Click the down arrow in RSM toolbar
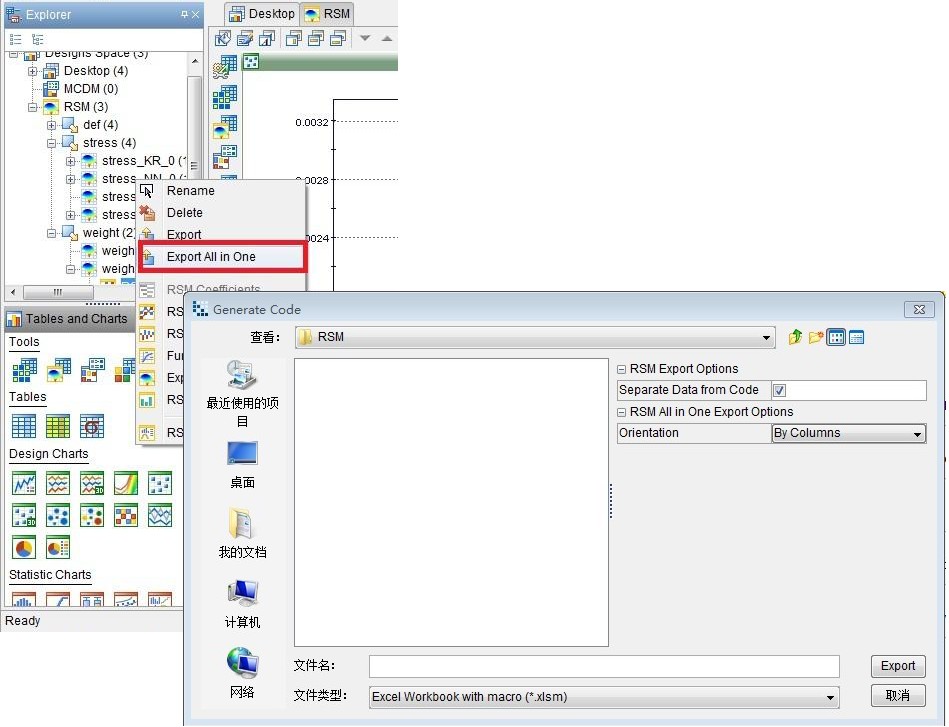 365,38
